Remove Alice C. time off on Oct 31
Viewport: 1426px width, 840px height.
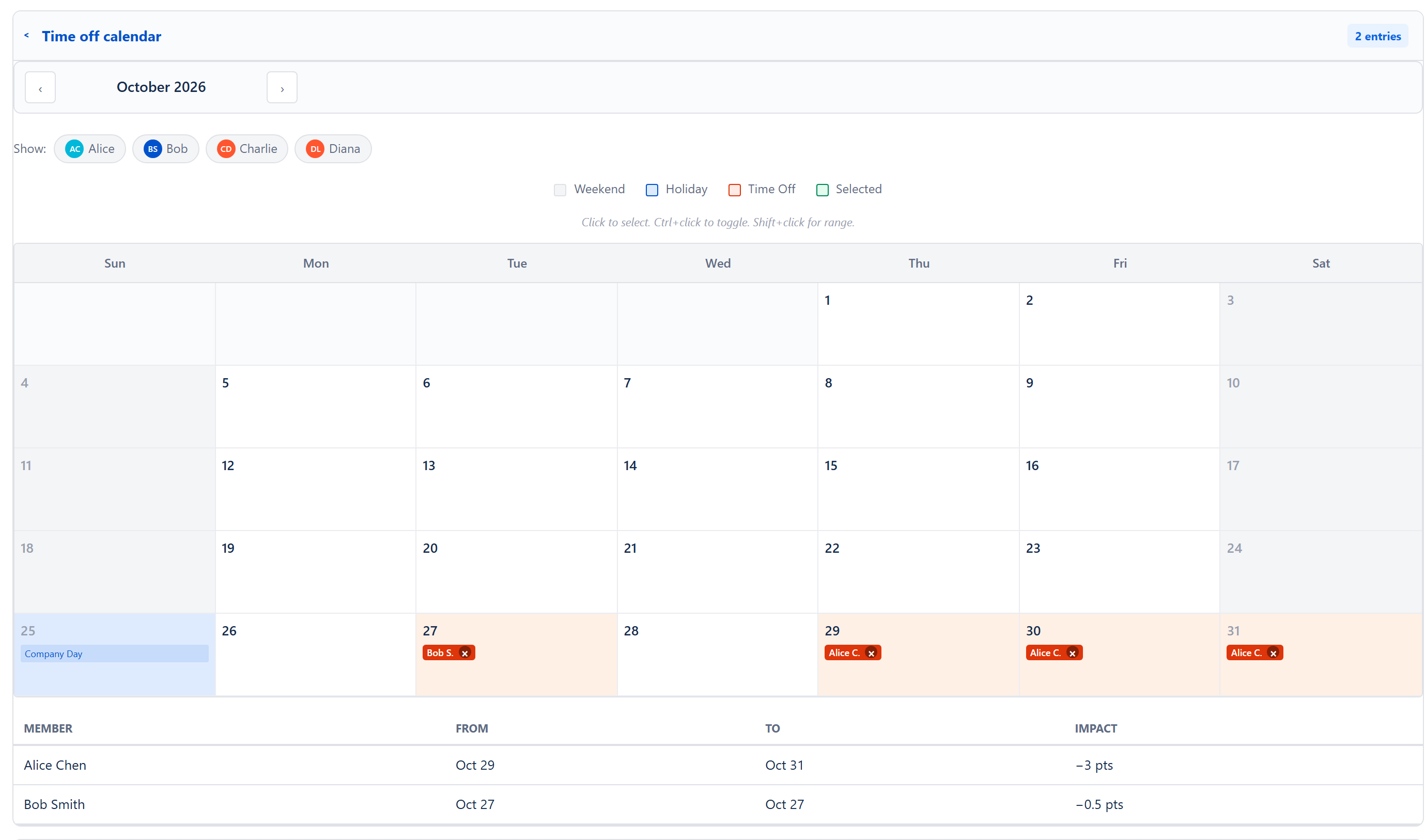(x=1273, y=653)
